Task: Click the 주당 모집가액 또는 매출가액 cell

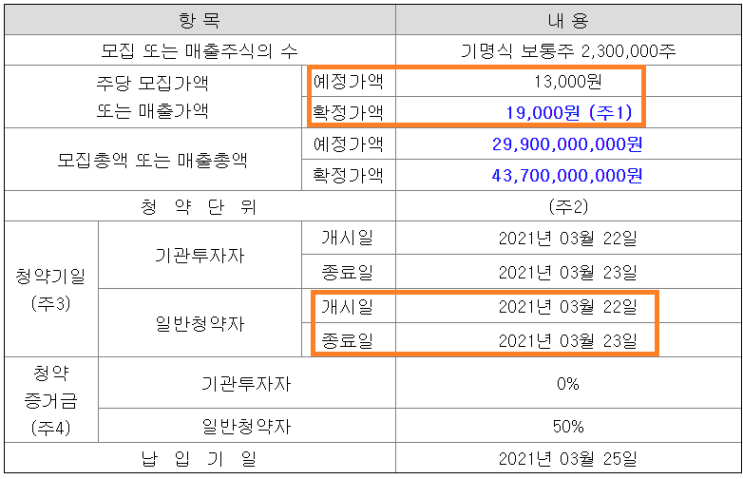Action: tap(153, 97)
